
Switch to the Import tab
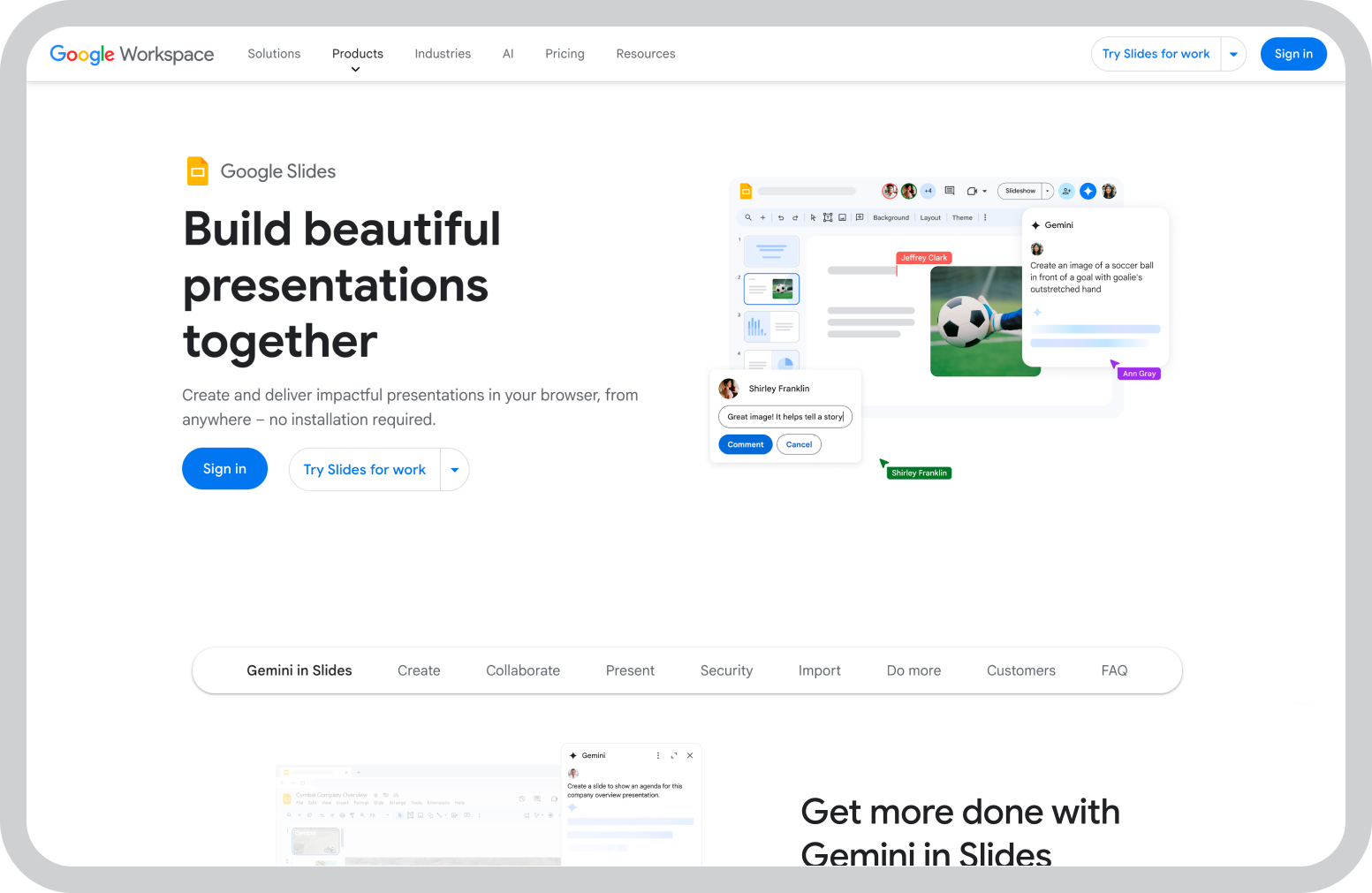pos(820,670)
